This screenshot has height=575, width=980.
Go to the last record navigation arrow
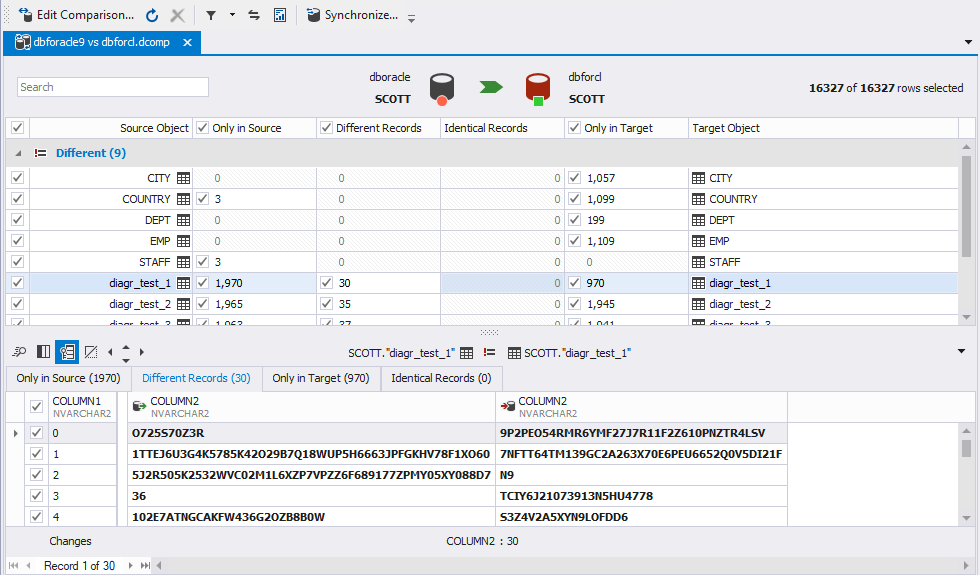click(145, 566)
